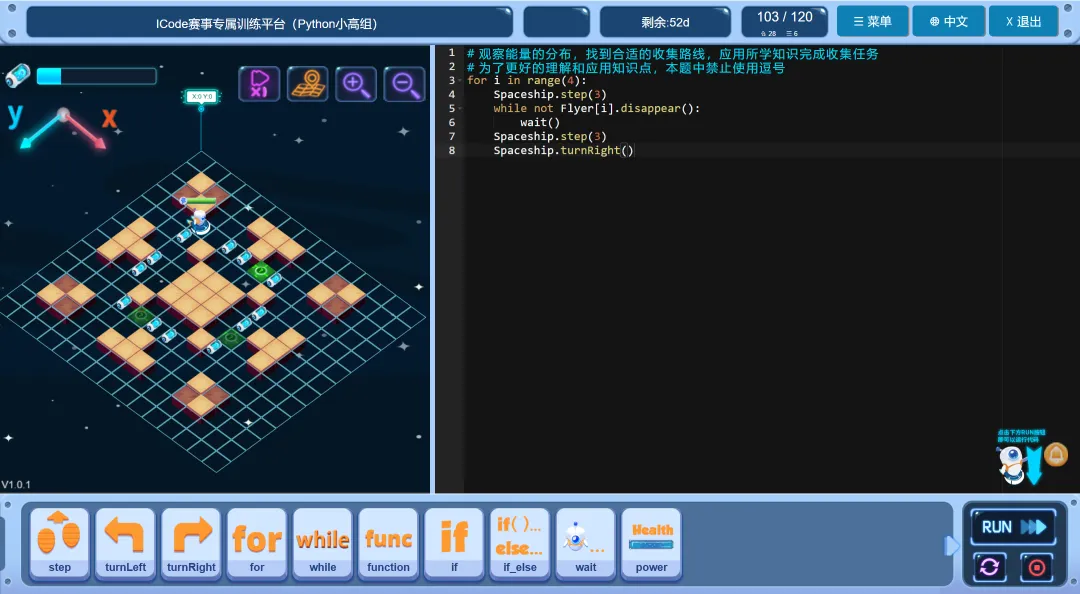Viewport: 1080px width, 594px height.
Task: Click the 剩余:52d remaining time box
Action: pyautogui.click(x=665, y=22)
